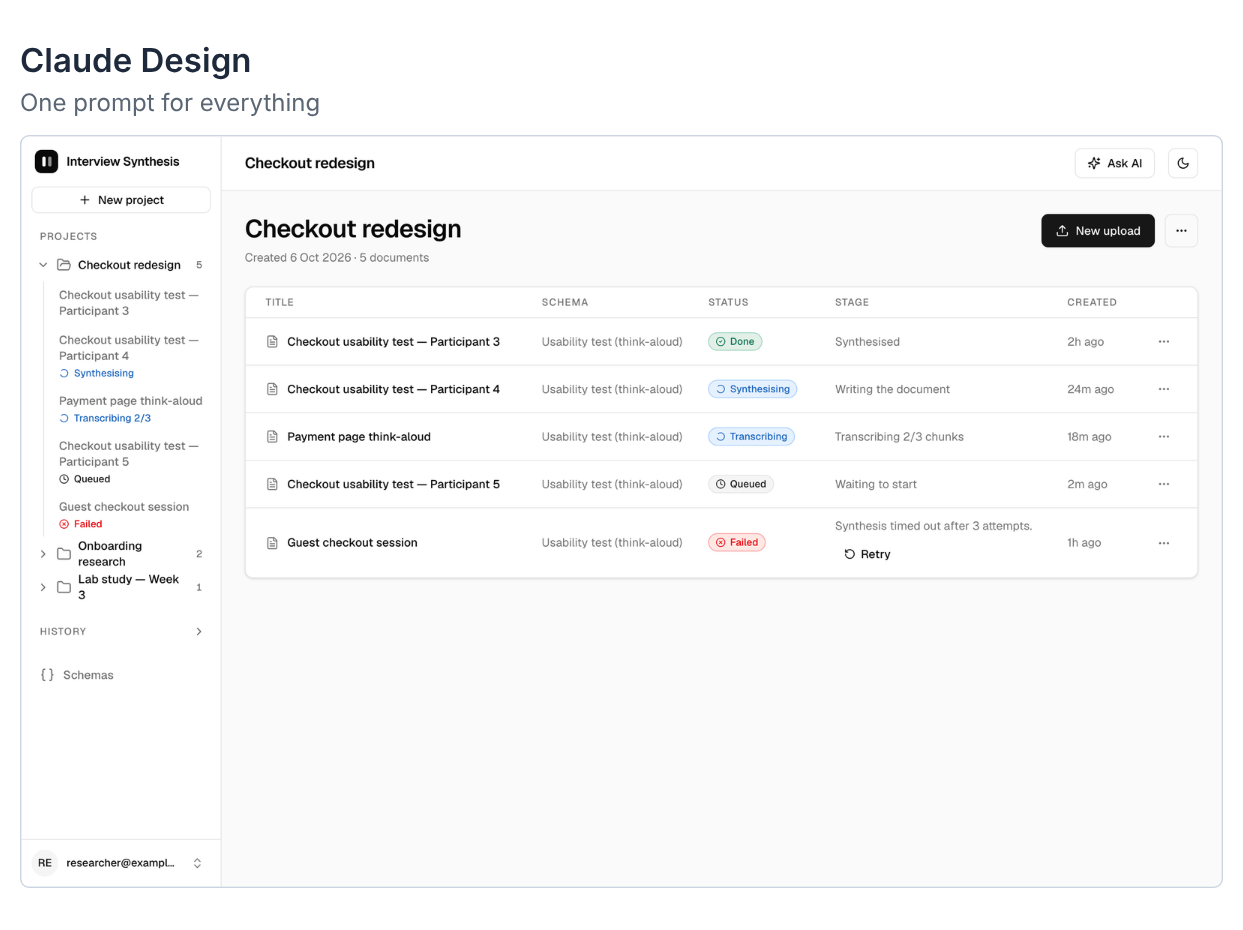Select the Checkout redesign folder in sidebar
Viewport: 1243px width, 930px height.
click(121, 265)
